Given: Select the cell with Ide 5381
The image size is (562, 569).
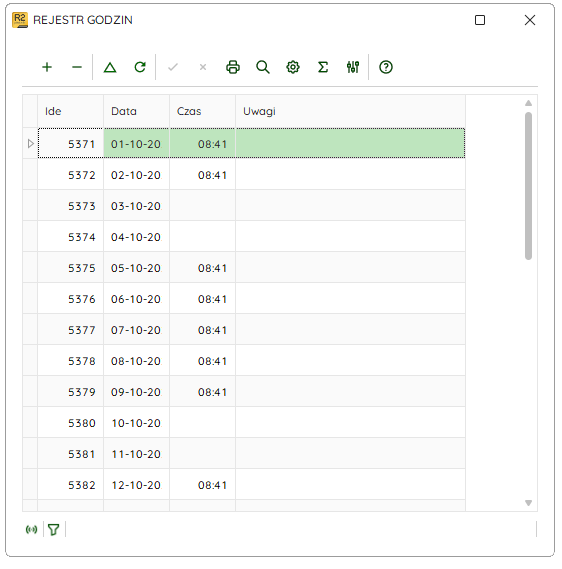Looking at the screenshot, I should (71, 454).
